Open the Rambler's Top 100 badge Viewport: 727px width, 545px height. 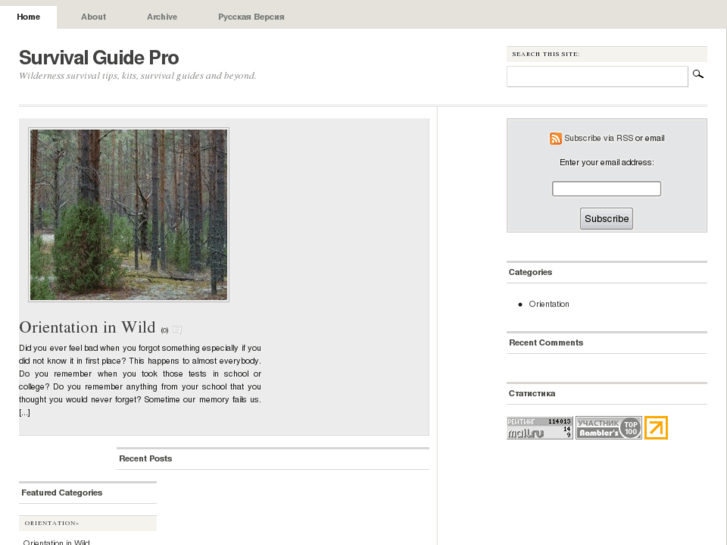pos(608,428)
